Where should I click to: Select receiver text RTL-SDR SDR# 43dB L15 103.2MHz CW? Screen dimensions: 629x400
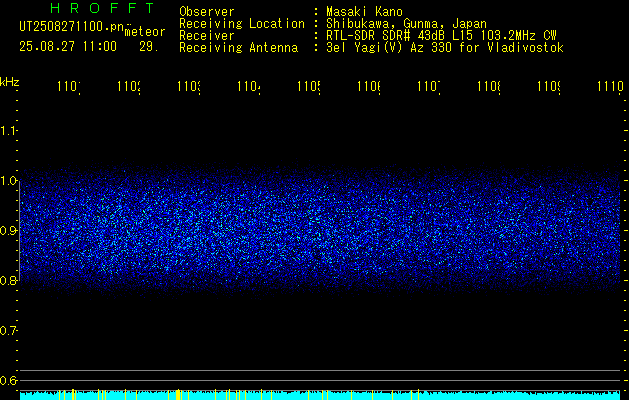[x=441, y=36]
